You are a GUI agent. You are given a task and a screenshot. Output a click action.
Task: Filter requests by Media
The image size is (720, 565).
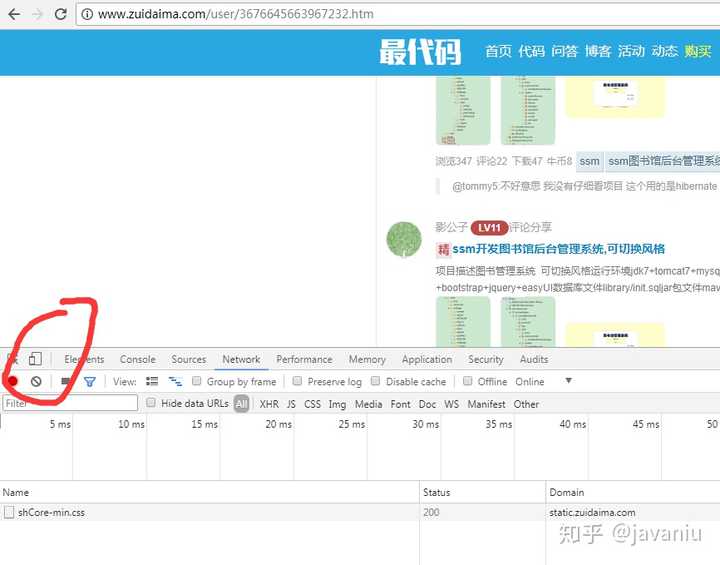(x=368, y=404)
